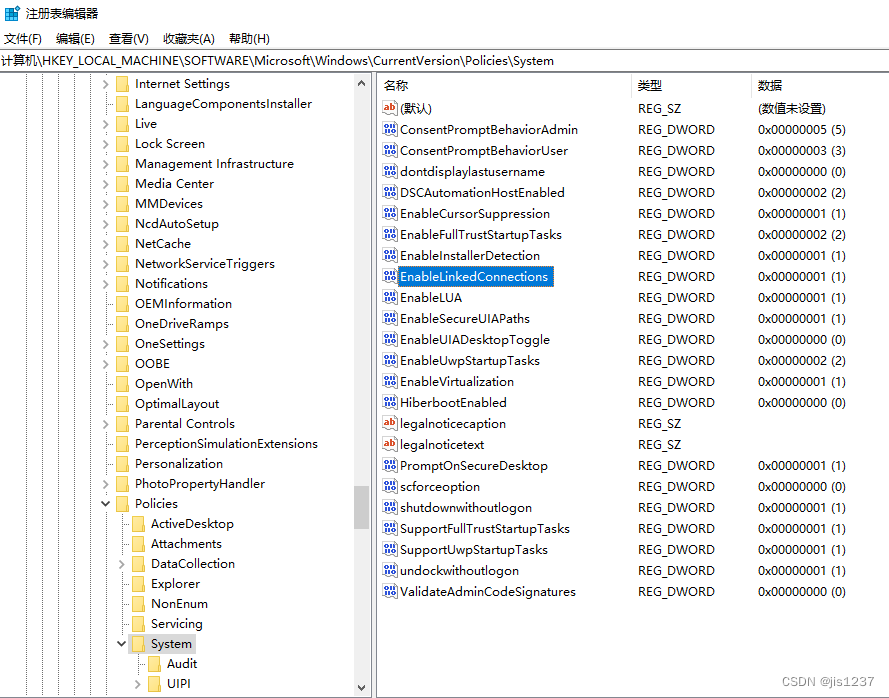Image resolution: width=889 pixels, height=698 pixels.
Task: Expand the DataCollection key
Action: pyautogui.click(x=121, y=564)
